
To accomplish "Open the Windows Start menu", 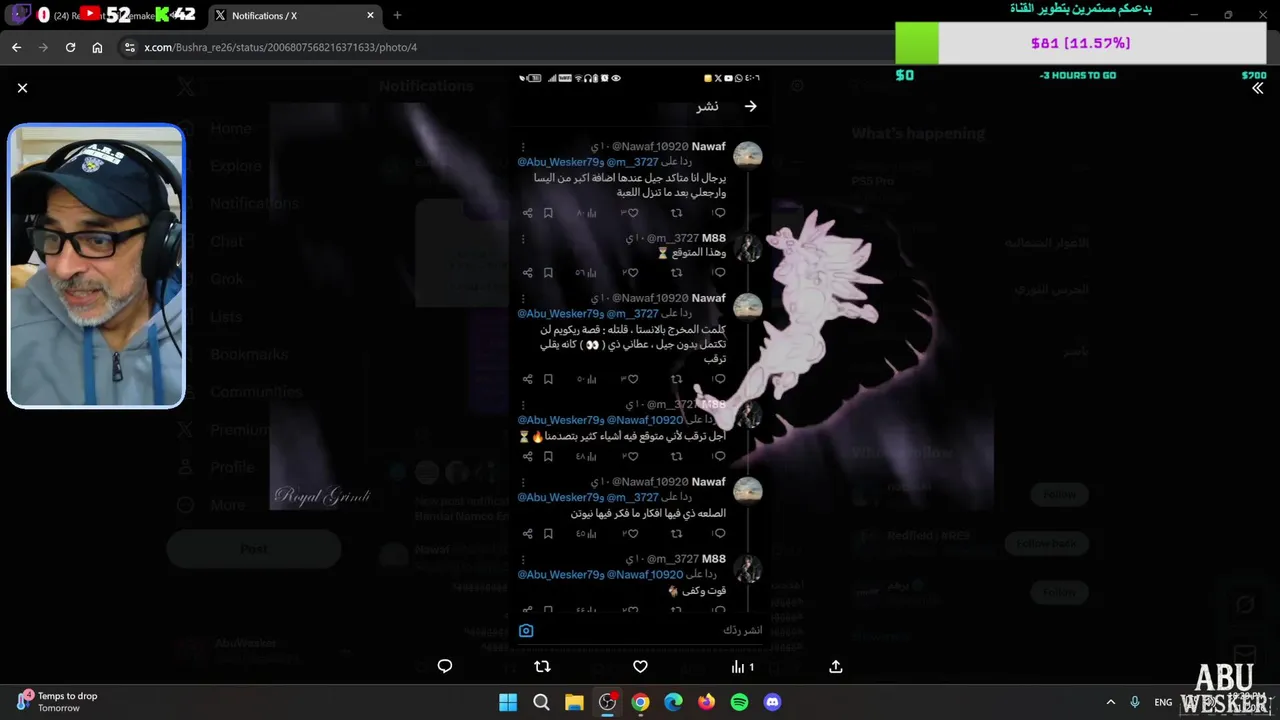I will [508, 702].
